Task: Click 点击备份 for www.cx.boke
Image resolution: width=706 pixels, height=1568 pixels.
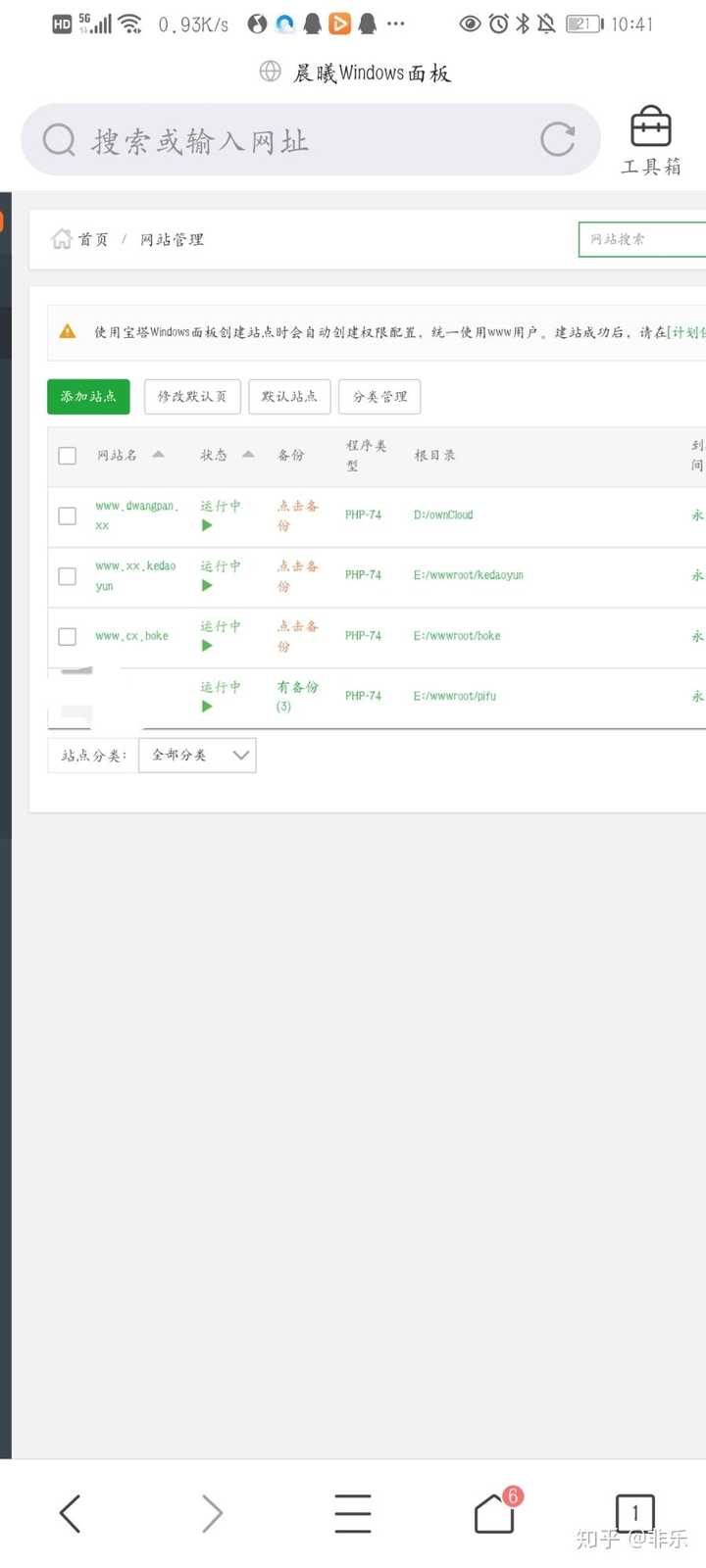Action: 297,636
